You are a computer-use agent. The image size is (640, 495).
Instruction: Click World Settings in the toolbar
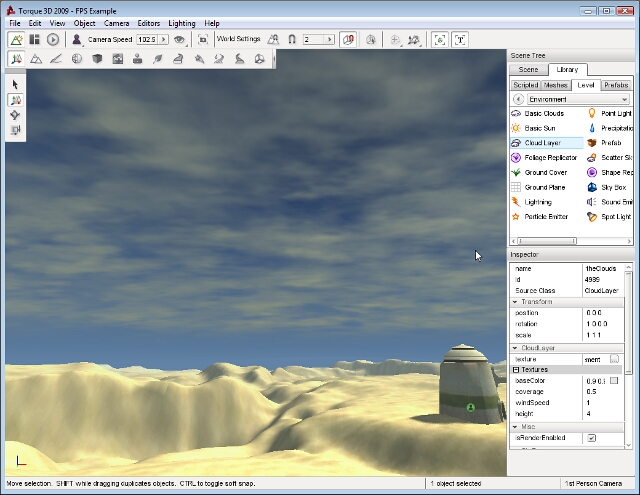(x=238, y=39)
